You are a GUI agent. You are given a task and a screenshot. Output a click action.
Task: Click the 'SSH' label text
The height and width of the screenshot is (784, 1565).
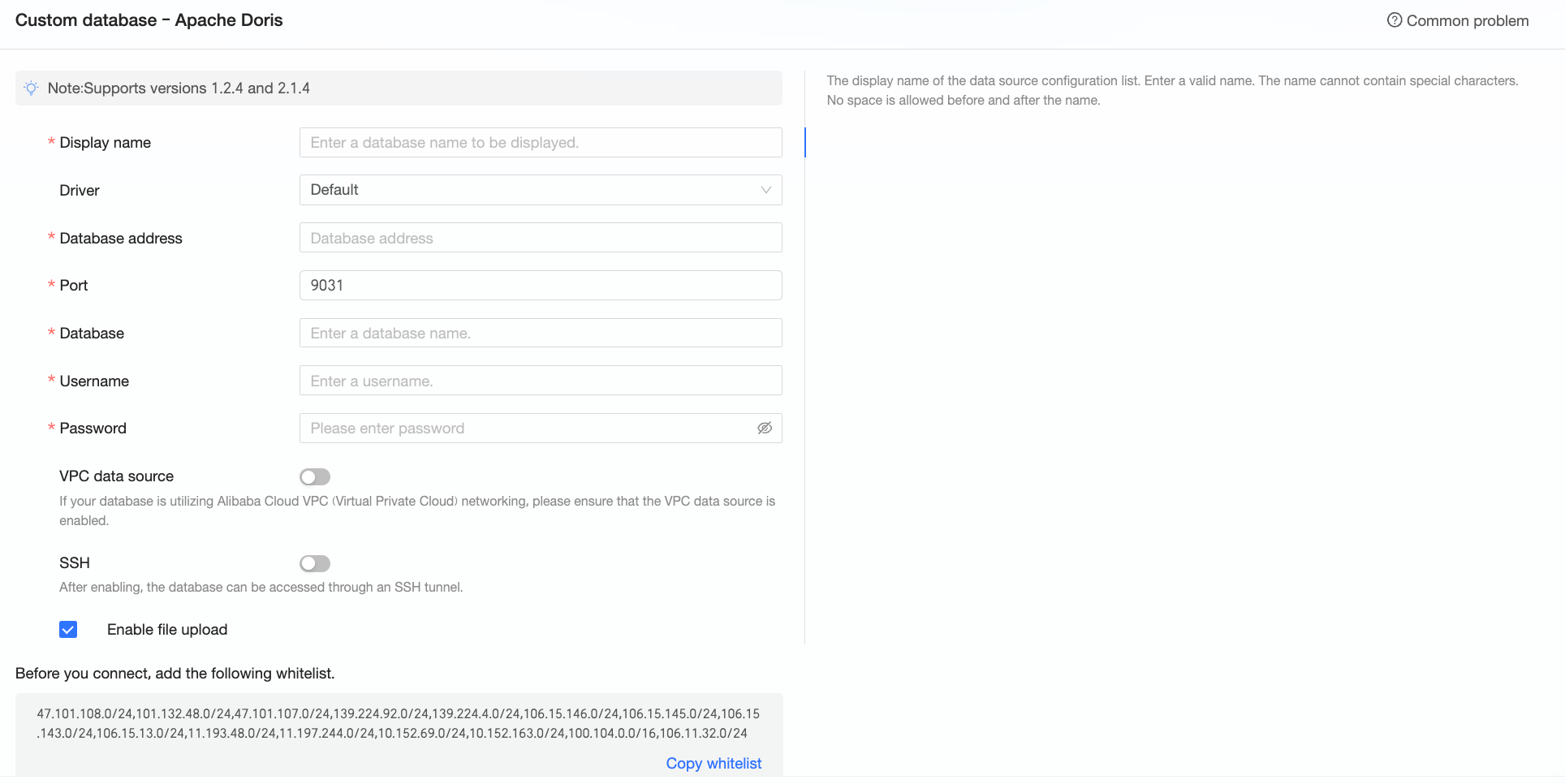tap(75, 563)
